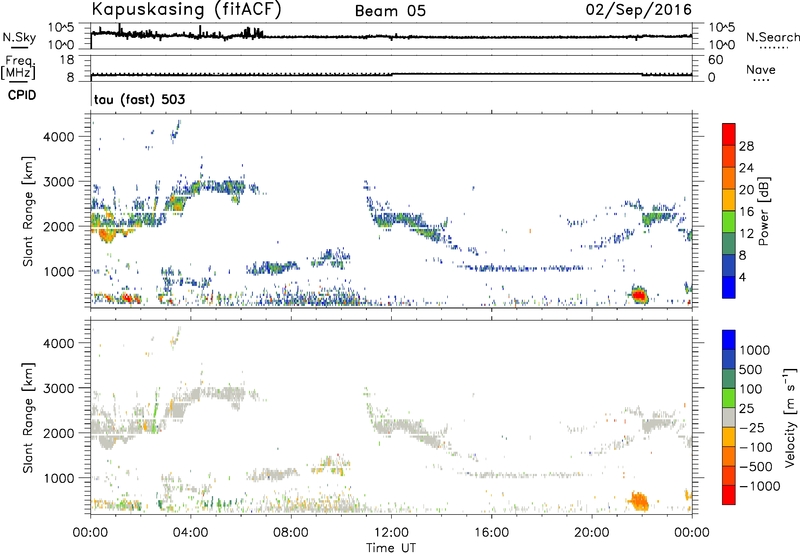Click the '20:00' time tick label

click(x=592, y=533)
